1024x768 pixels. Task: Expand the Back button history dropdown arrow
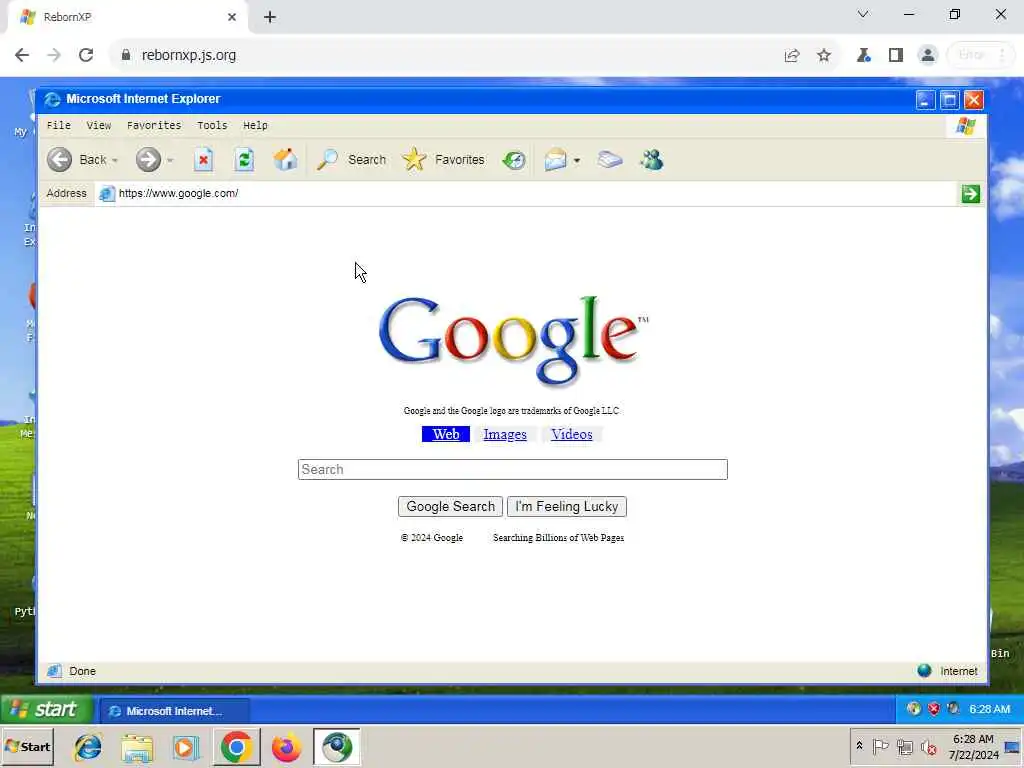(x=115, y=161)
